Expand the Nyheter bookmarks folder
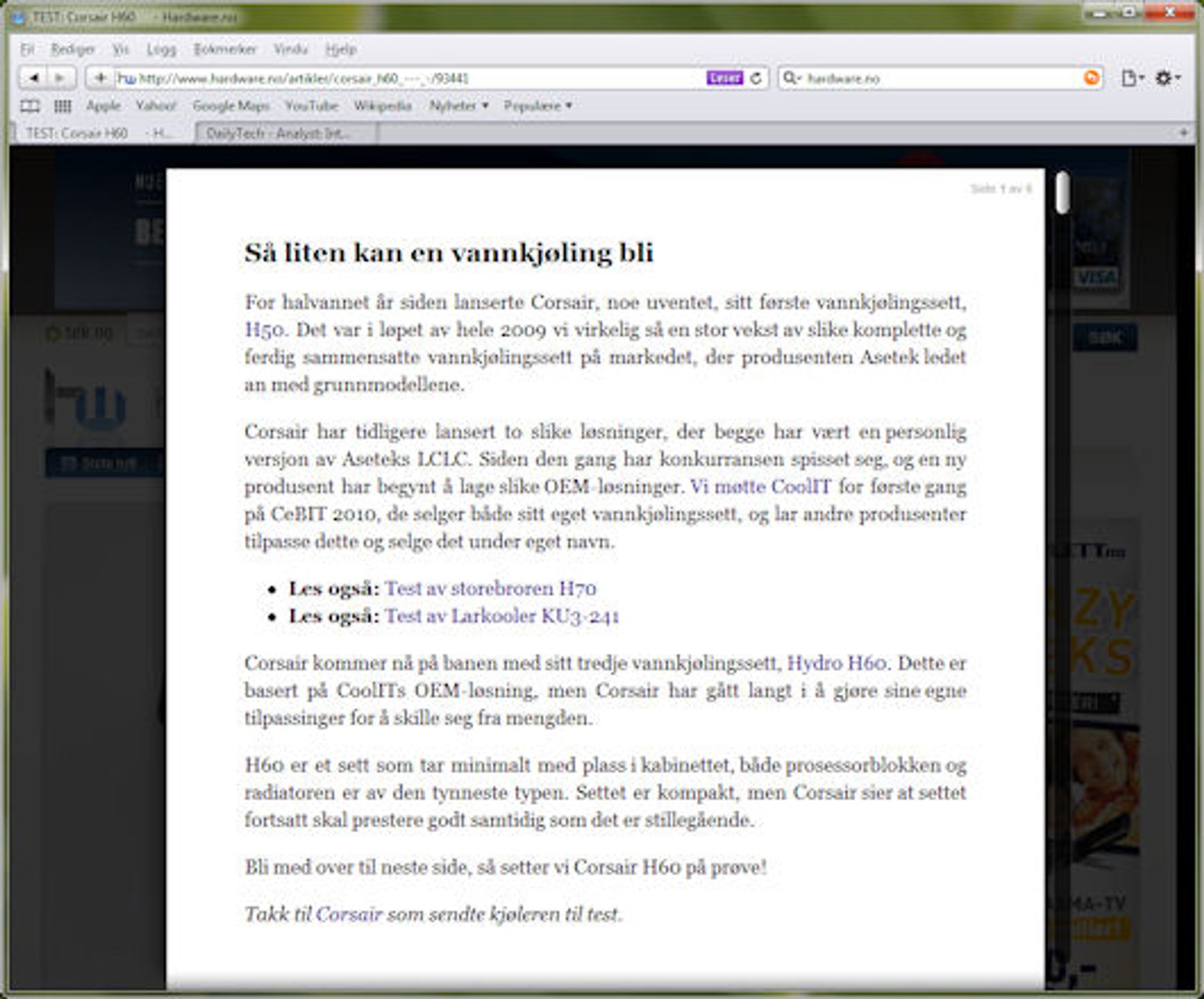Viewport: 1204px width, 999px height. (x=458, y=106)
